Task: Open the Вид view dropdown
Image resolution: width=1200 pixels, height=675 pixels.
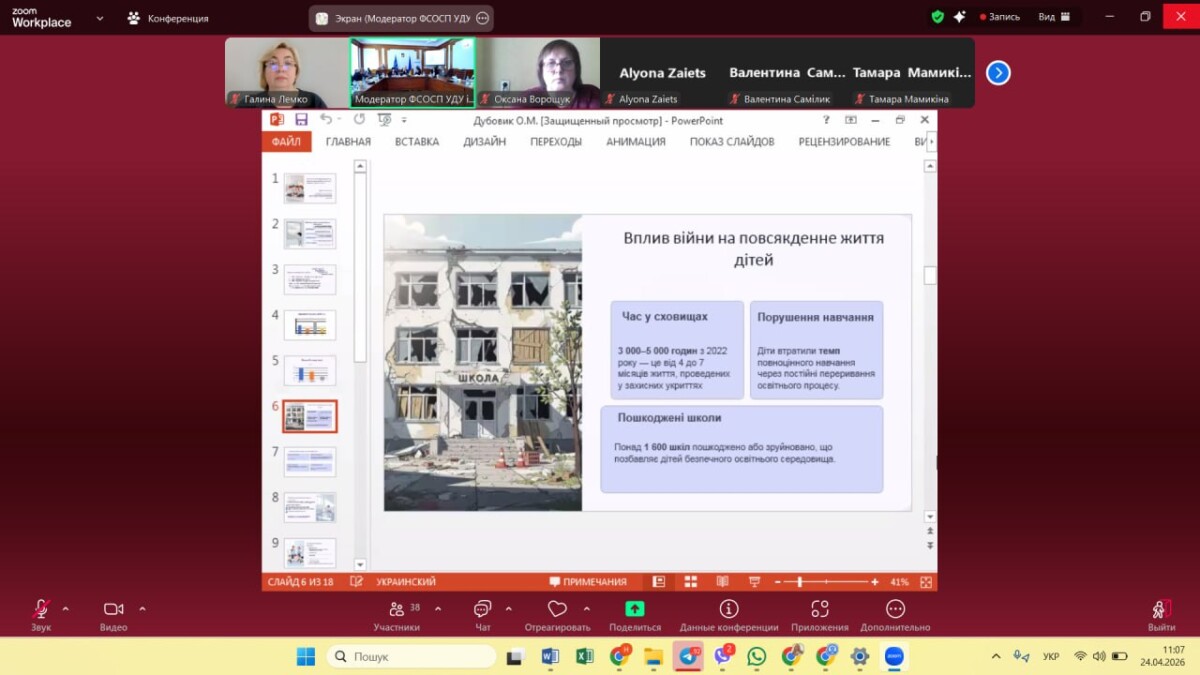Action: (x=1054, y=17)
